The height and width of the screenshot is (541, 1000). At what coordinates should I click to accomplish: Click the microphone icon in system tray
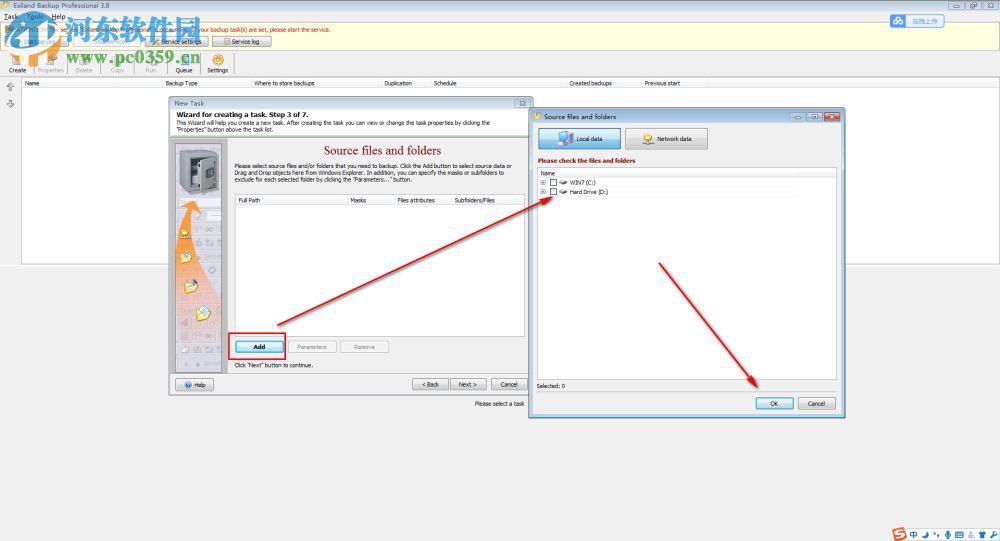click(x=948, y=535)
